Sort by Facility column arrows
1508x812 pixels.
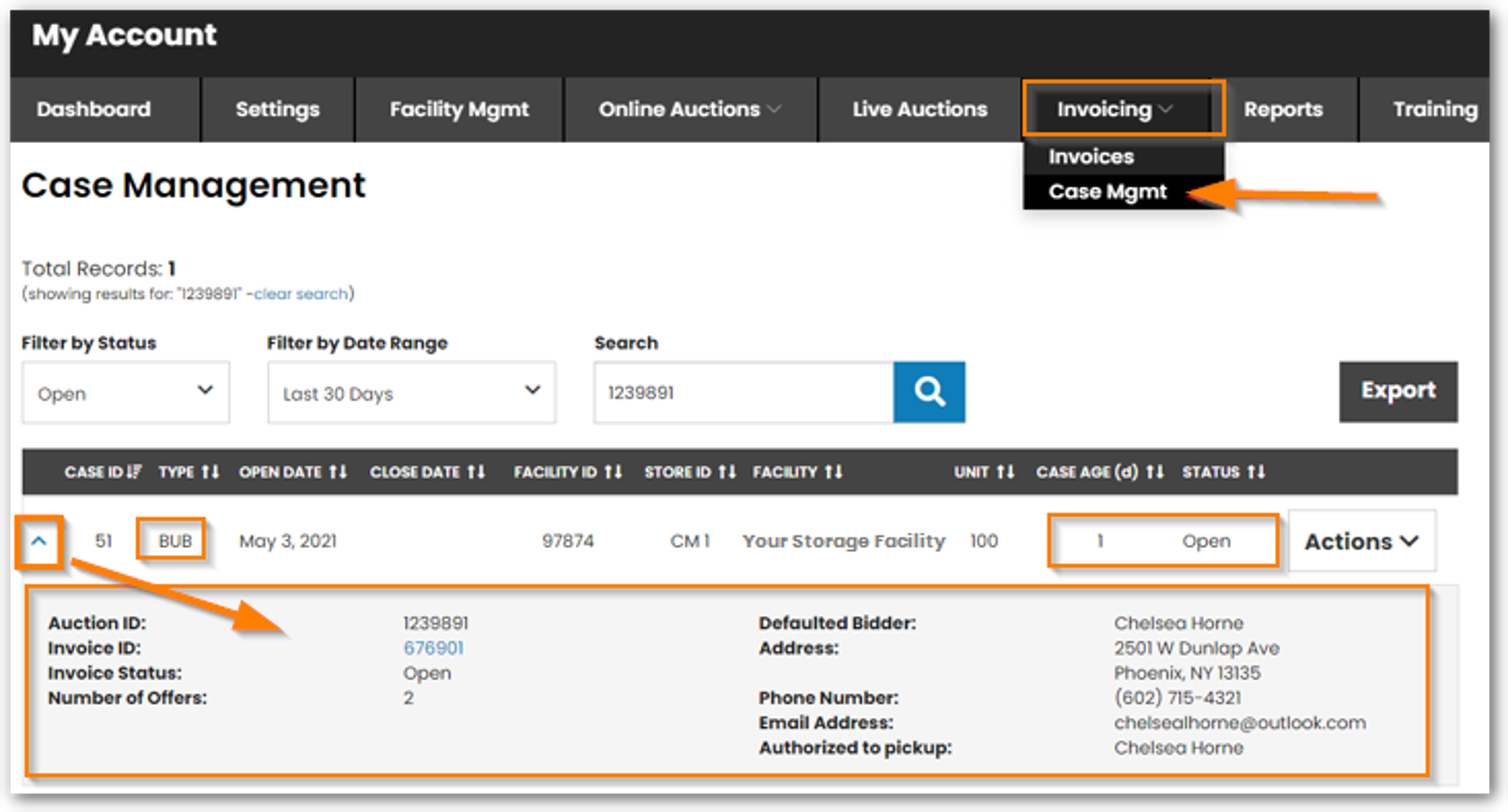click(x=833, y=471)
